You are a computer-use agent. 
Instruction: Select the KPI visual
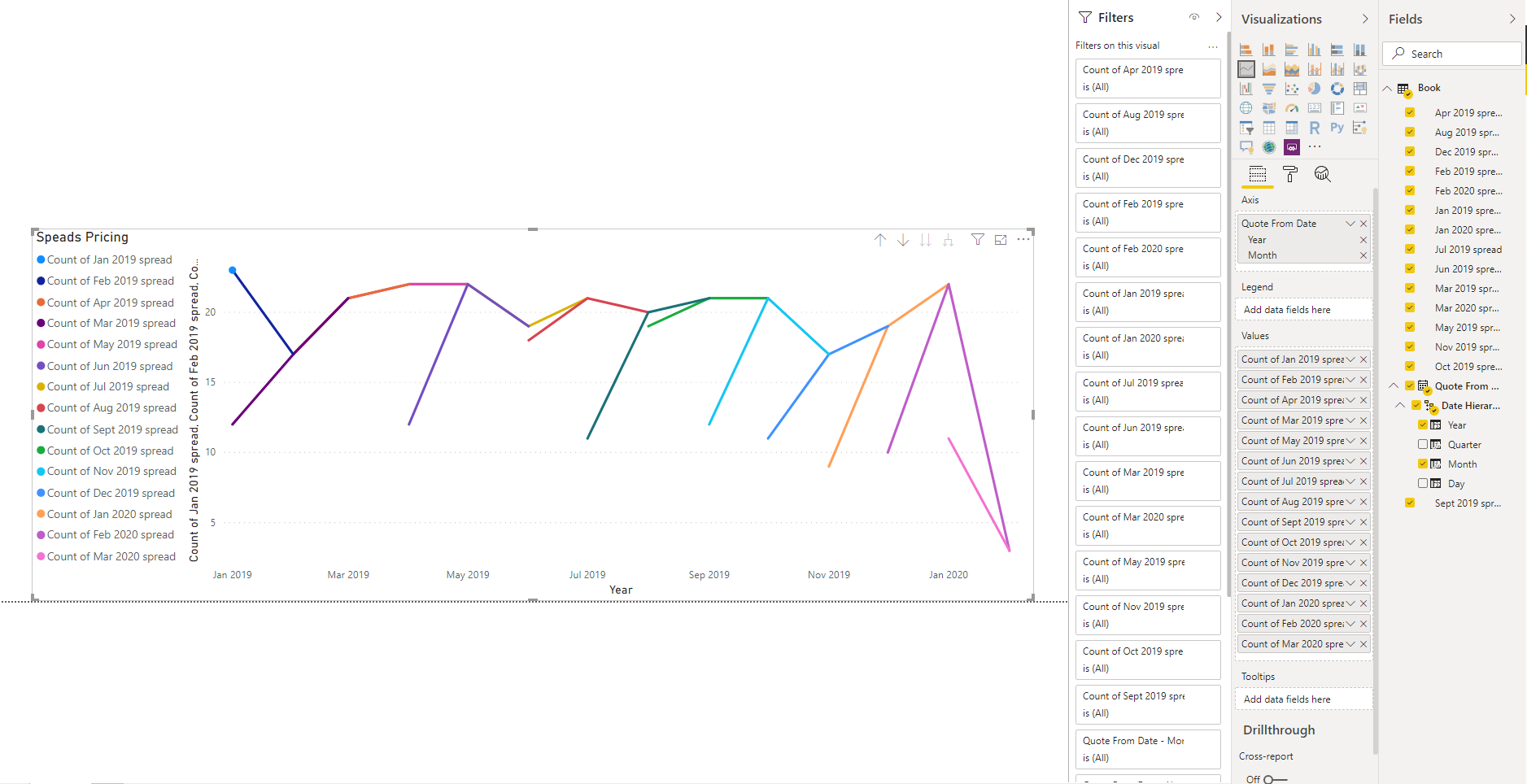1359,108
